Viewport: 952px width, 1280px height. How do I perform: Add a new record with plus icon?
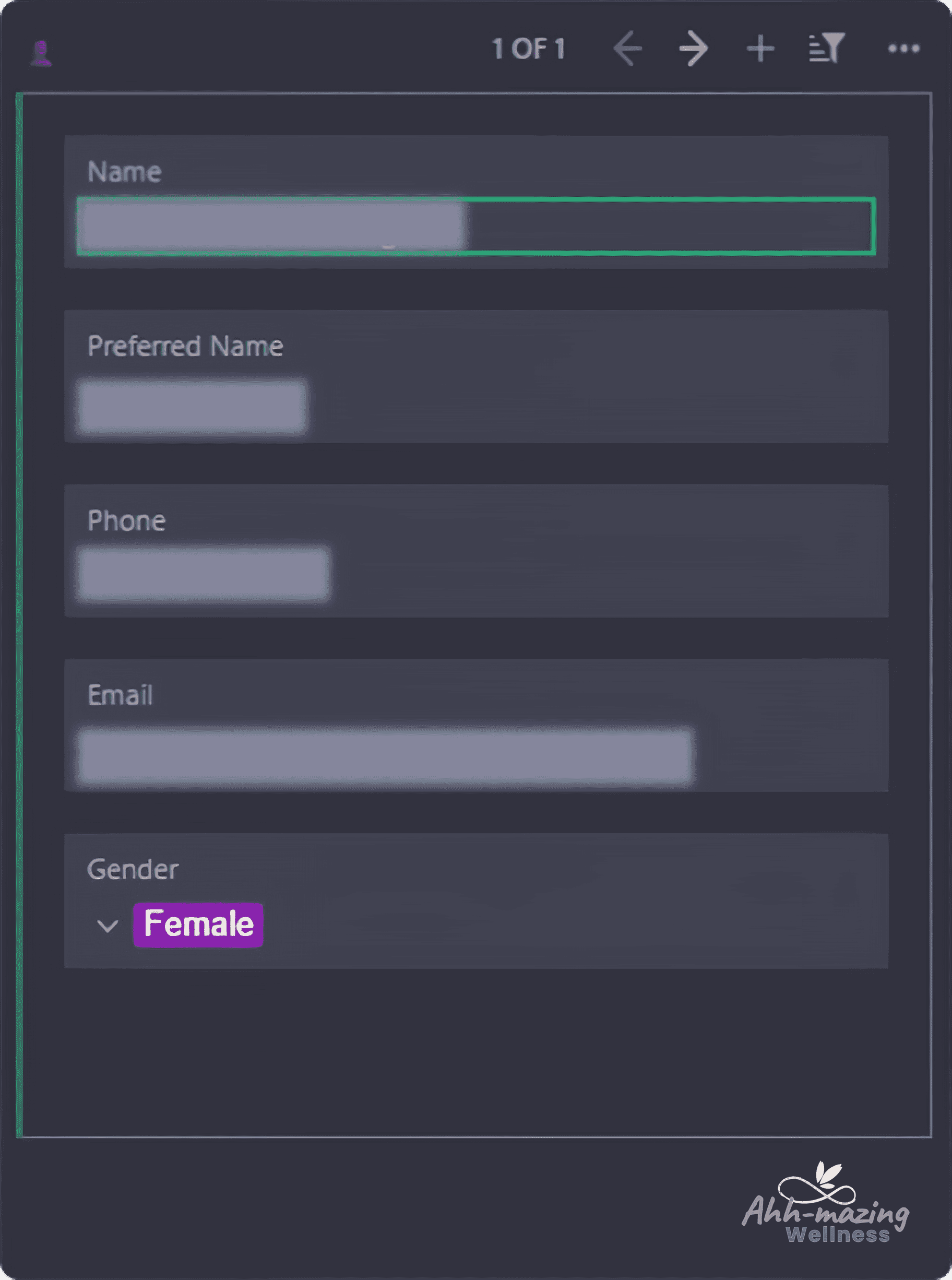tap(760, 49)
